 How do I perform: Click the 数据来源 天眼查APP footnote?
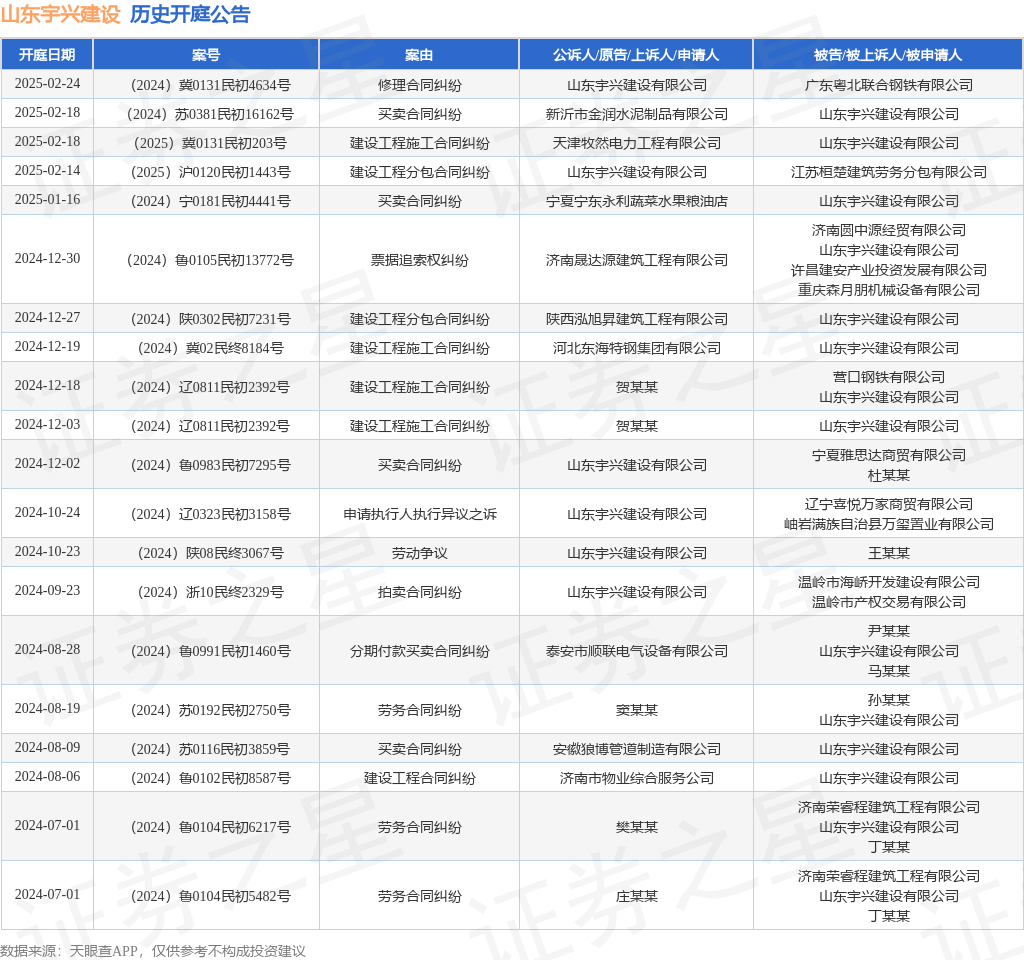153,951
